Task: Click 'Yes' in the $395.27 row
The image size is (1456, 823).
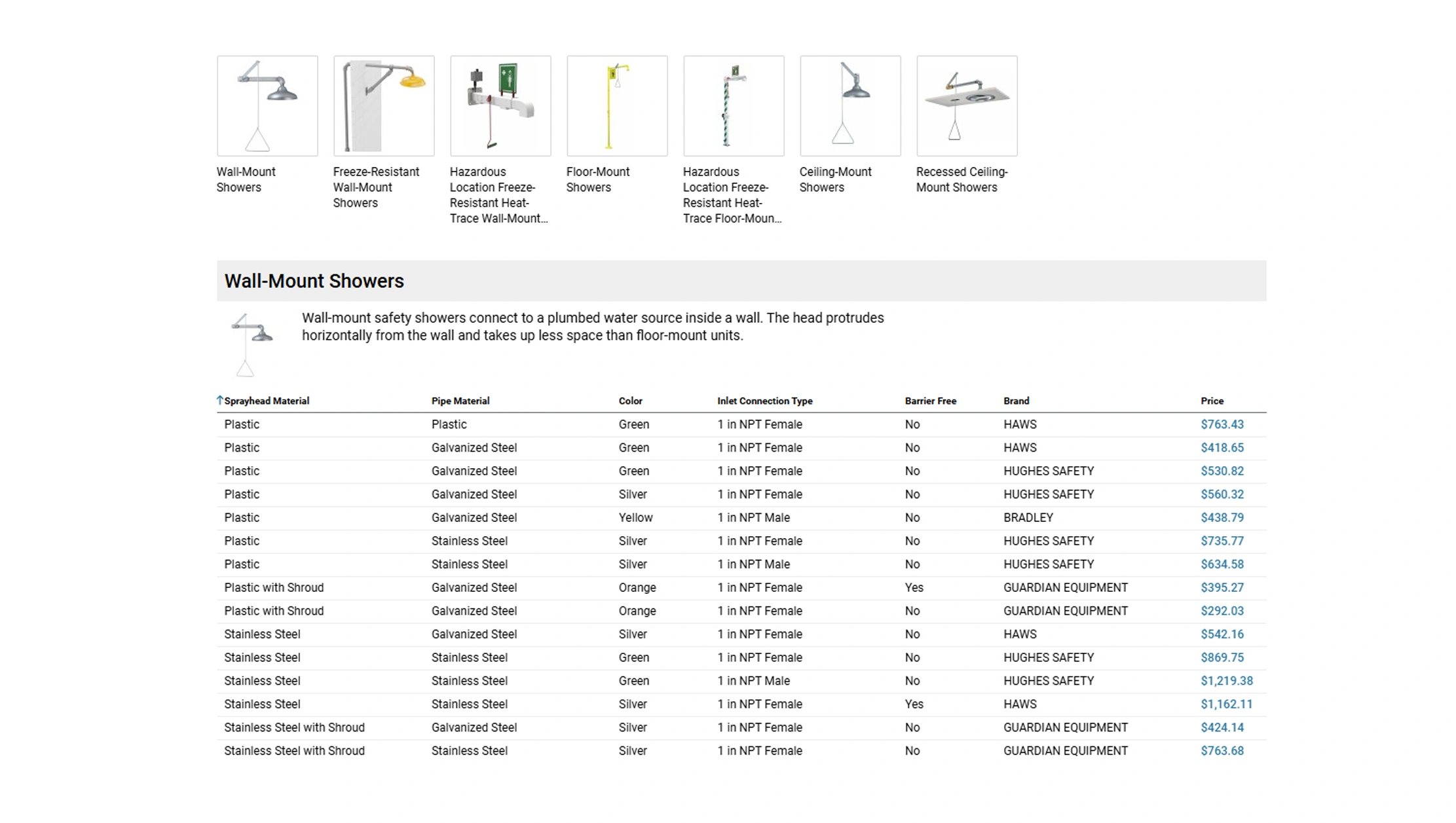Action: pyautogui.click(x=914, y=587)
